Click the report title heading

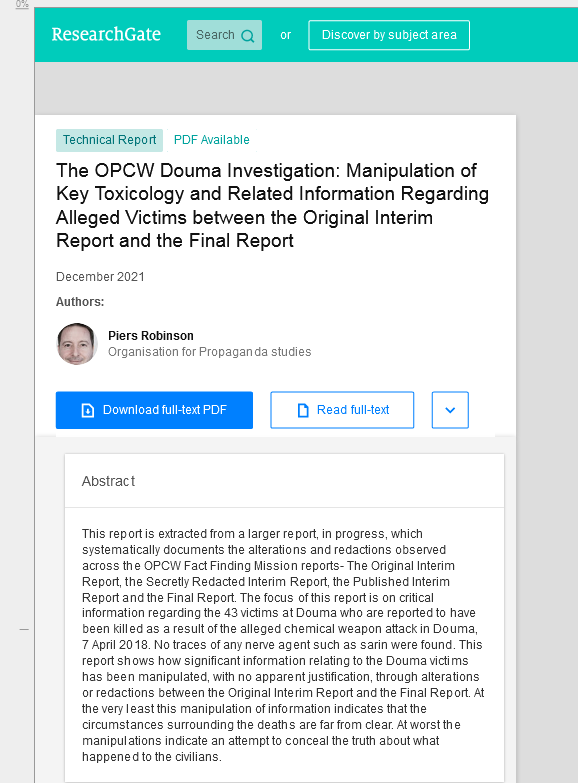pyautogui.click(x=272, y=205)
